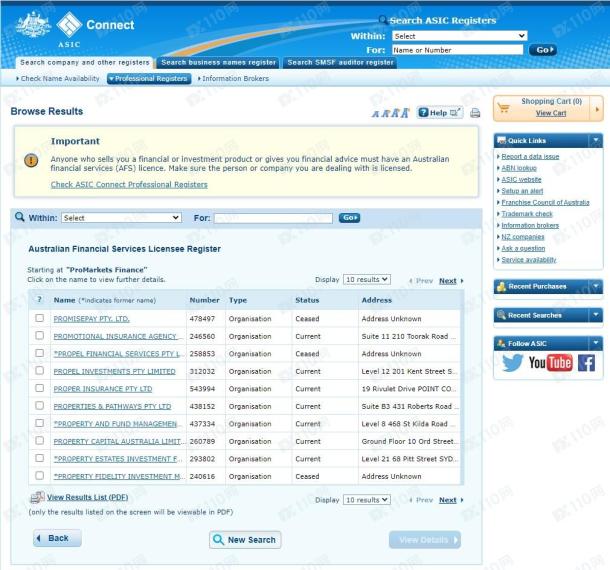
Task: Switch to Search business names register tab
Action: pos(218,63)
